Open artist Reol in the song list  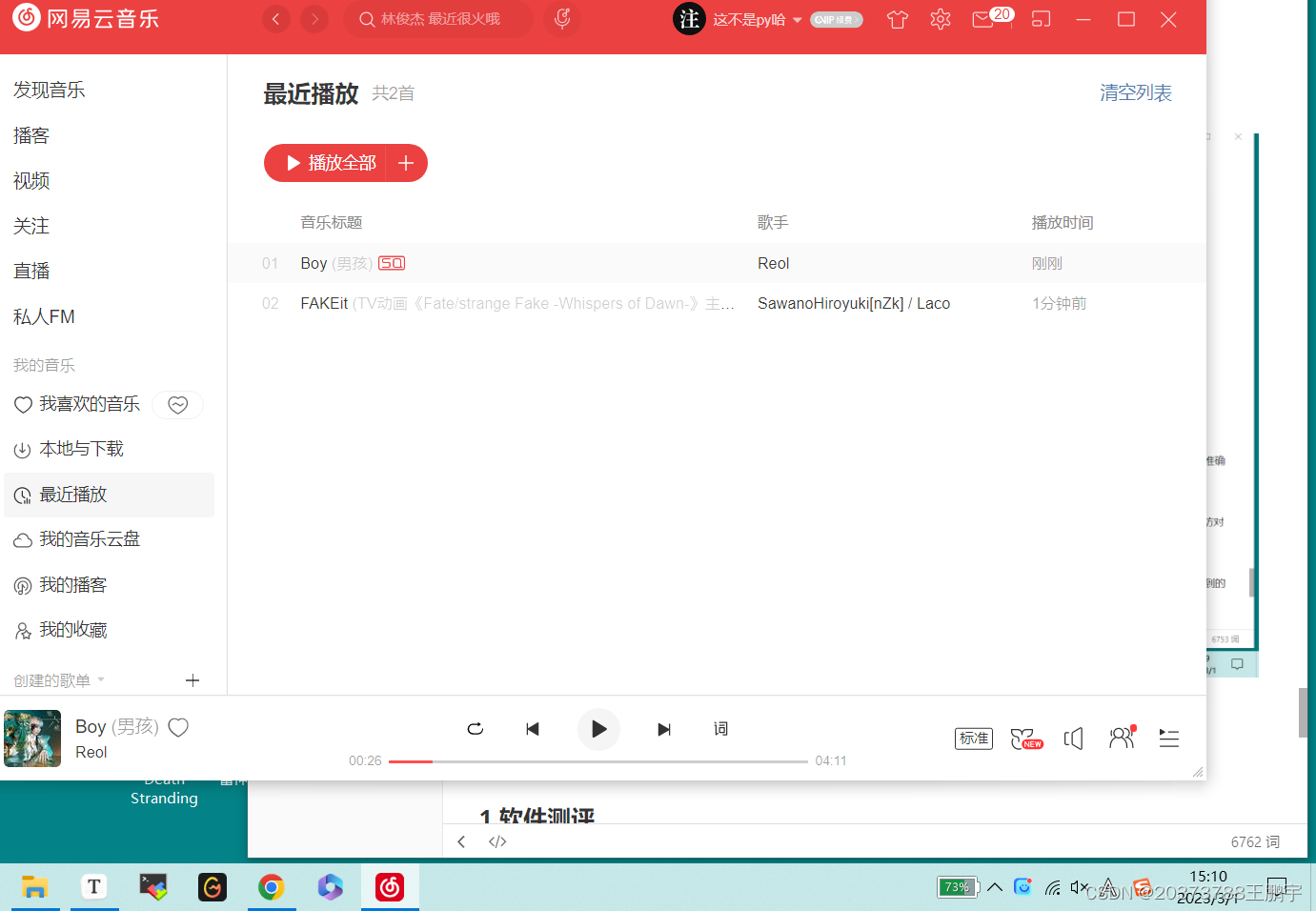point(774,263)
